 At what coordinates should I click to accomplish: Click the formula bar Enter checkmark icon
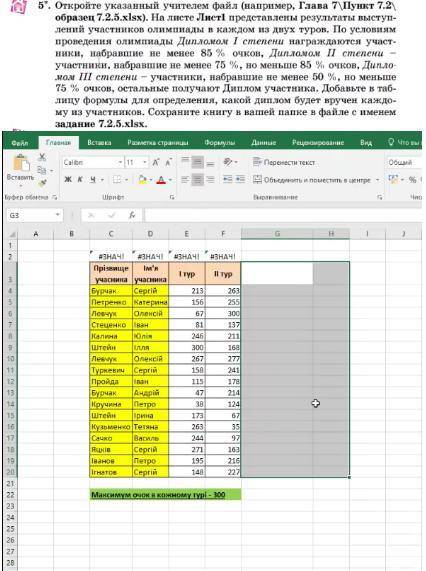[112, 215]
